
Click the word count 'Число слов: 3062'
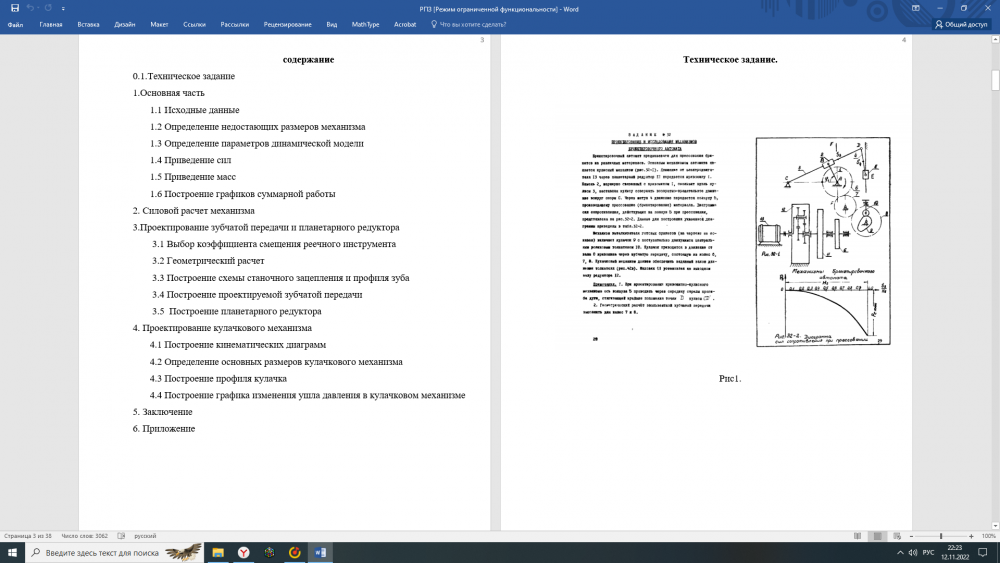(84, 536)
